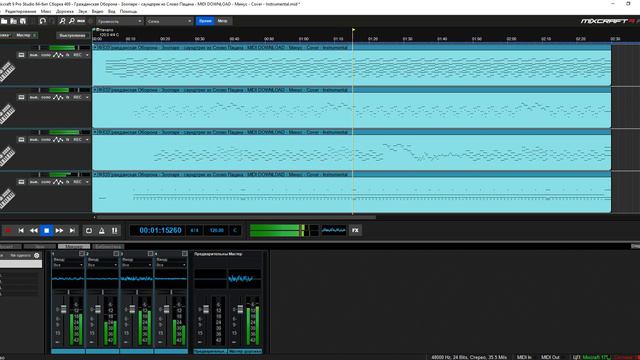Image resolution: width=640 pixels, height=360 pixels.
Task: Mute the first track
Action: pyautogui.click(x=34, y=55)
